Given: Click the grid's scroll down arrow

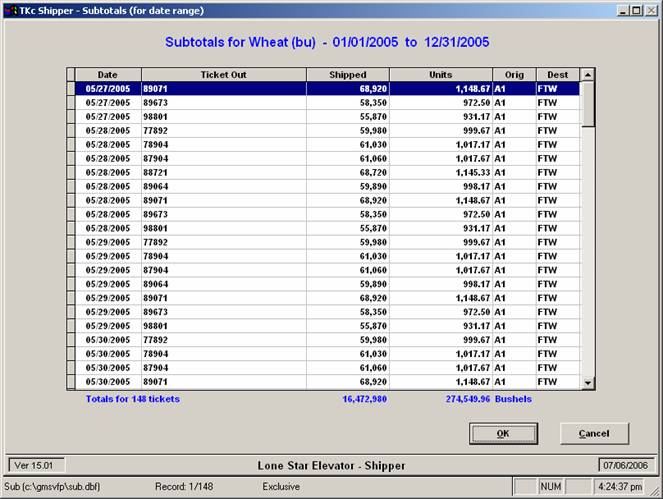Looking at the screenshot, I should pos(588,382).
